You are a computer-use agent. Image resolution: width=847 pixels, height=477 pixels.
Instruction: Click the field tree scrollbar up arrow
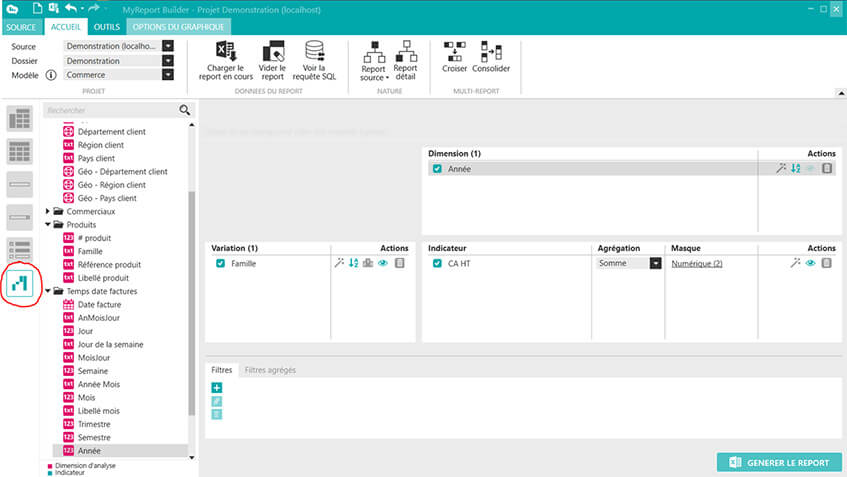coord(192,125)
